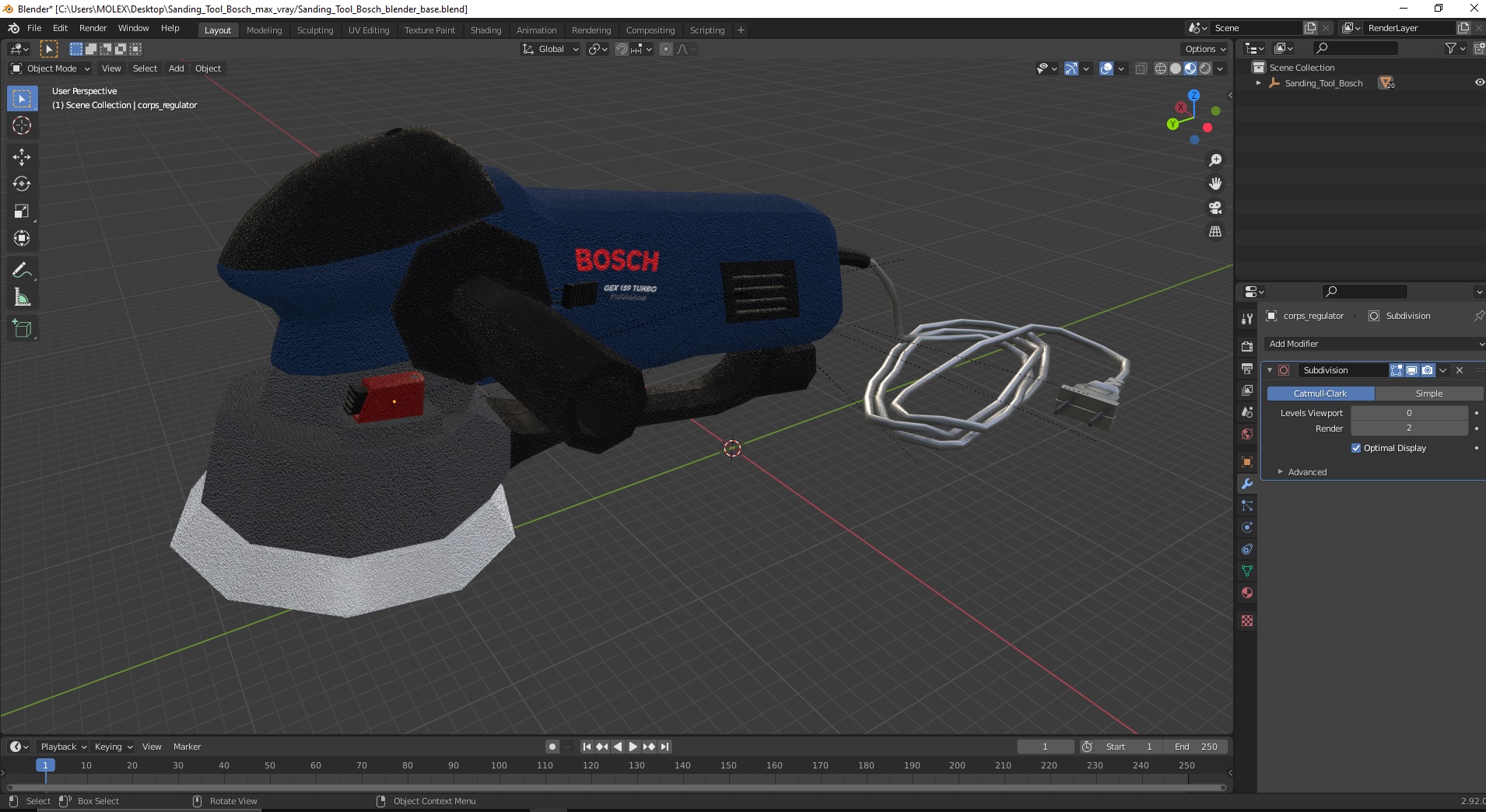The height and width of the screenshot is (812, 1486).
Task: Toggle show overlays button in viewport header
Action: (1106, 68)
